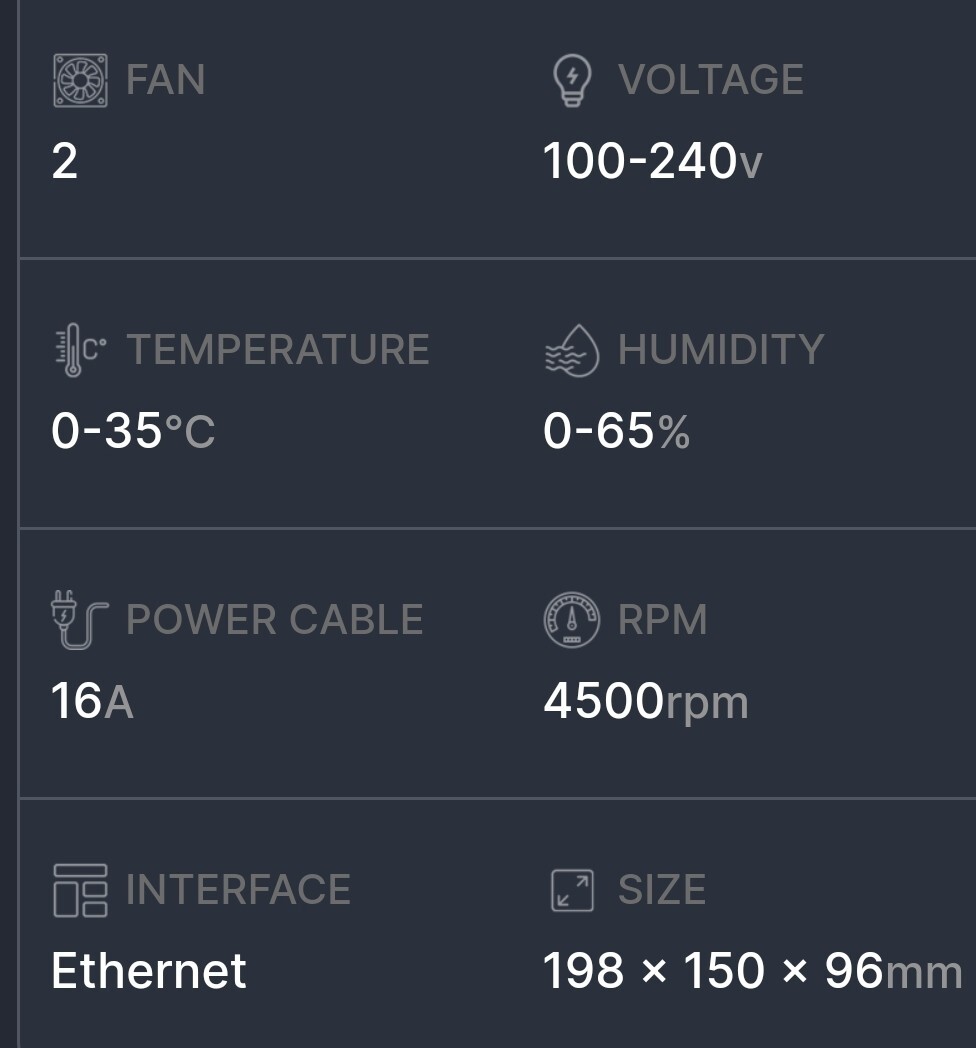This screenshot has width=976, height=1048.
Task: Click the 0-65% humidity value
Action: [x=616, y=430]
